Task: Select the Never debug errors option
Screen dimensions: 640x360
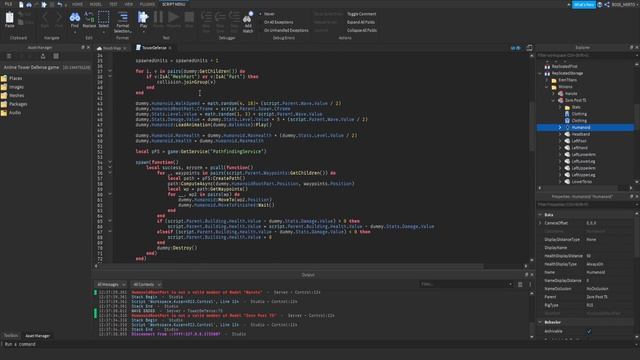Action: coord(269,14)
